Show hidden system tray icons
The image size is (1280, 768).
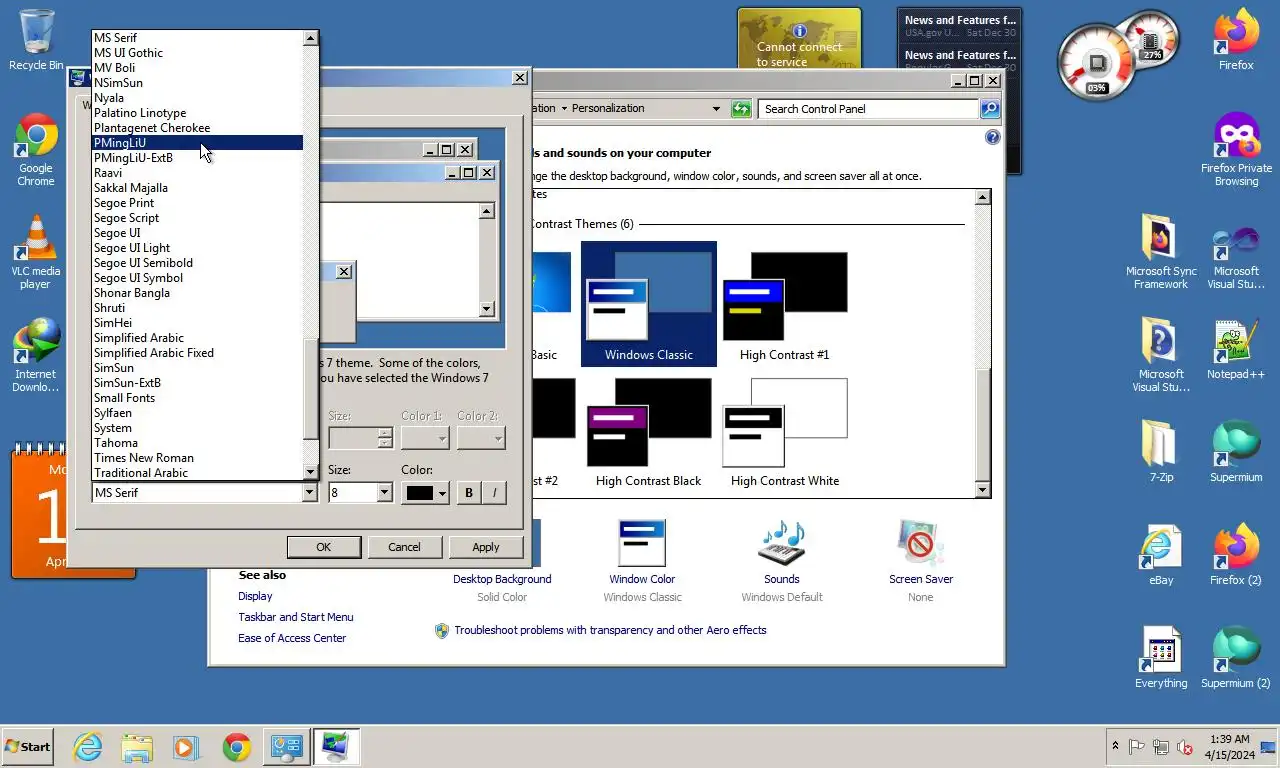pyautogui.click(x=1114, y=747)
